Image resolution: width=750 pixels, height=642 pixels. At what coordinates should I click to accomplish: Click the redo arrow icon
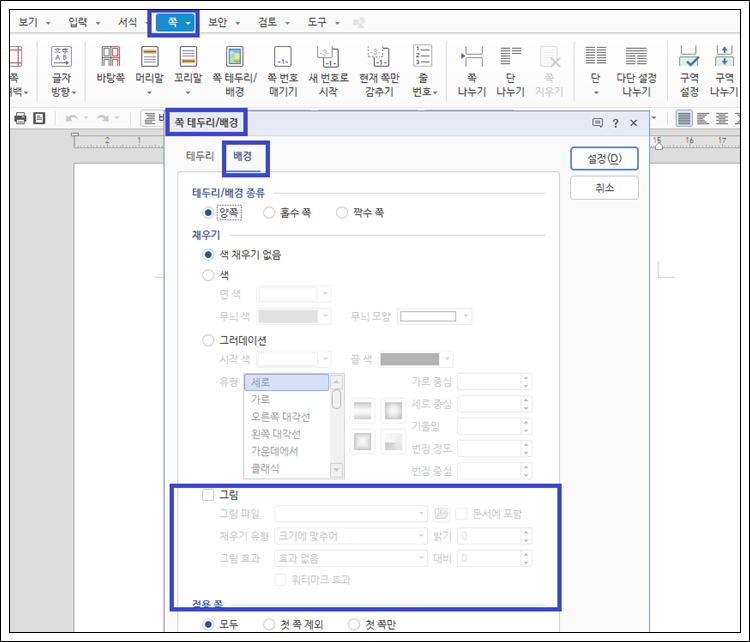[x=102, y=118]
